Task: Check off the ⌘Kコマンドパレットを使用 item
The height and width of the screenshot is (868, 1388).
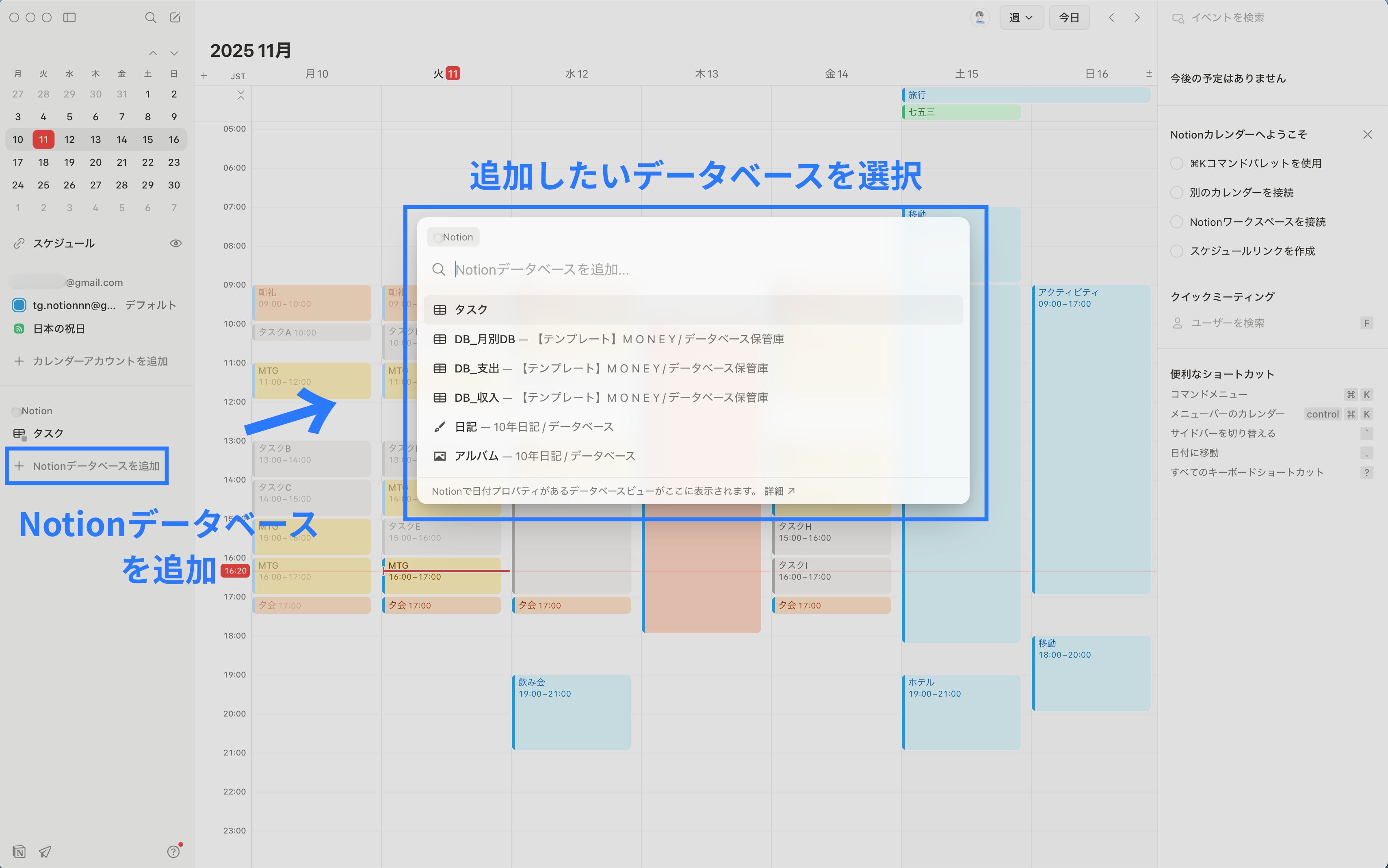Action: (1177, 163)
